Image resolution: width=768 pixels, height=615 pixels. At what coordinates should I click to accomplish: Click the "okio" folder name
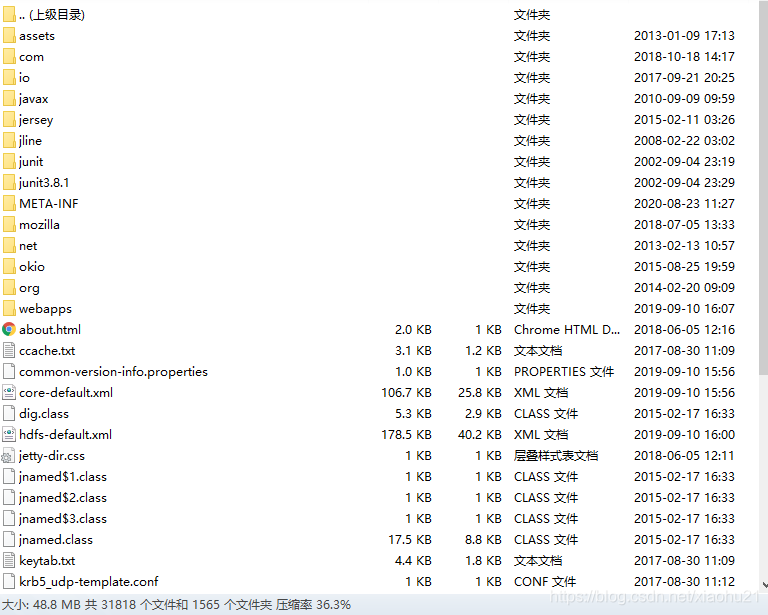click(32, 267)
